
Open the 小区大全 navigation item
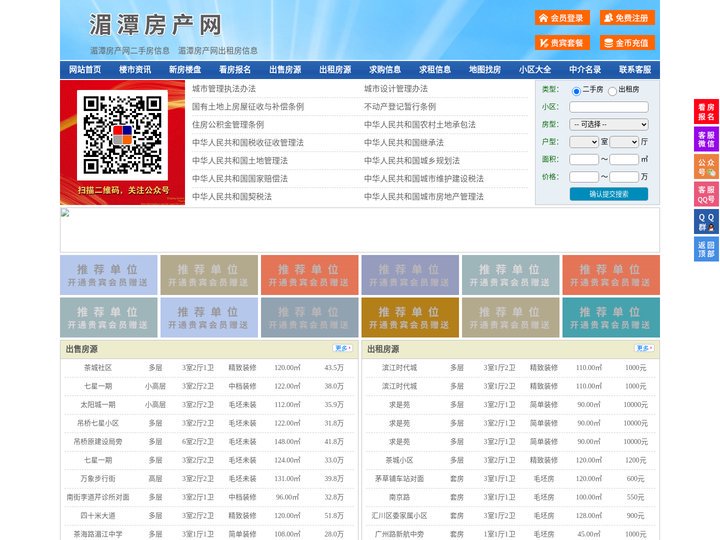(535, 70)
